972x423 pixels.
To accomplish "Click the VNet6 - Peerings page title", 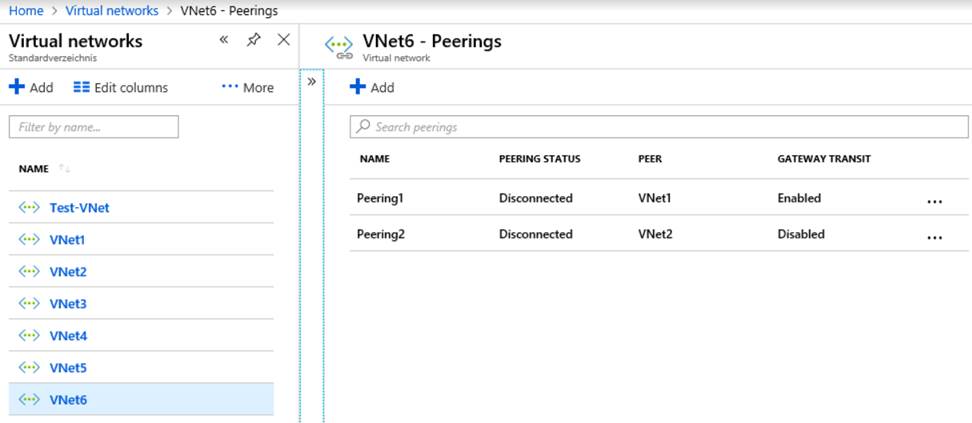I will [432, 41].
